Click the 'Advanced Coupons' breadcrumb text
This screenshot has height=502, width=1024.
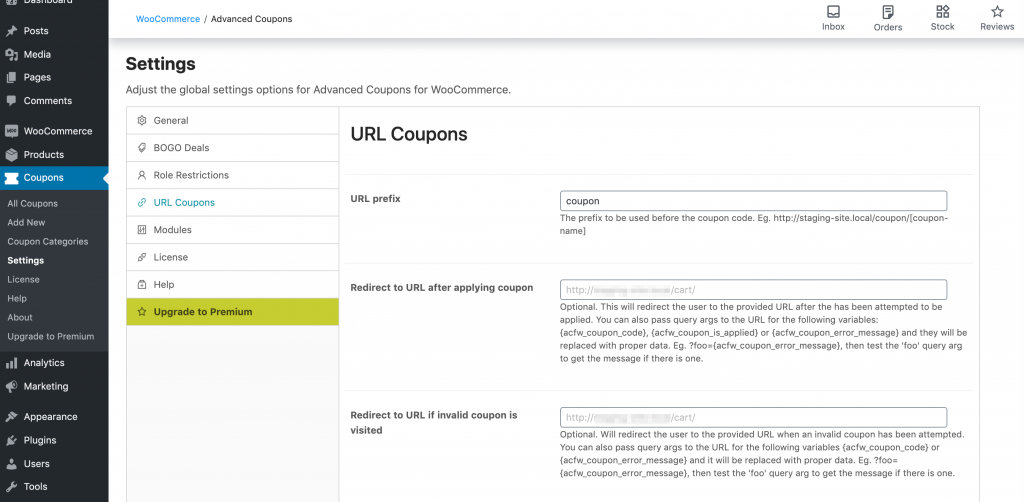pyautogui.click(x=251, y=19)
